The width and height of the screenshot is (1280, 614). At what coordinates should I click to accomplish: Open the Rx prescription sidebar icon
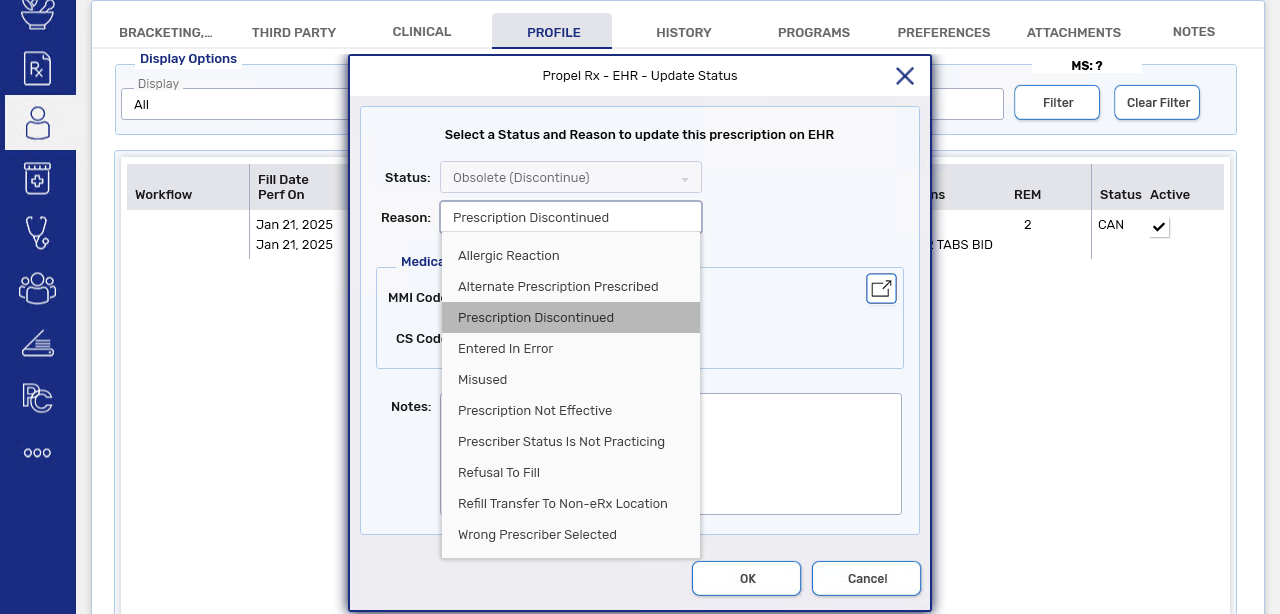(x=37, y=69)
